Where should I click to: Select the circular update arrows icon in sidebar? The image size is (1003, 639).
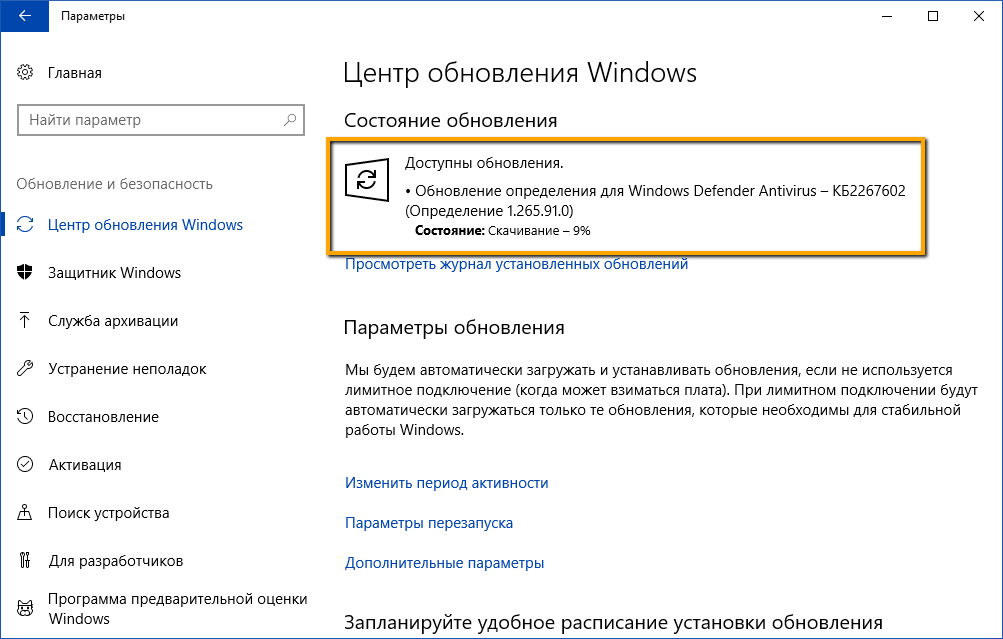click(25, 225)
